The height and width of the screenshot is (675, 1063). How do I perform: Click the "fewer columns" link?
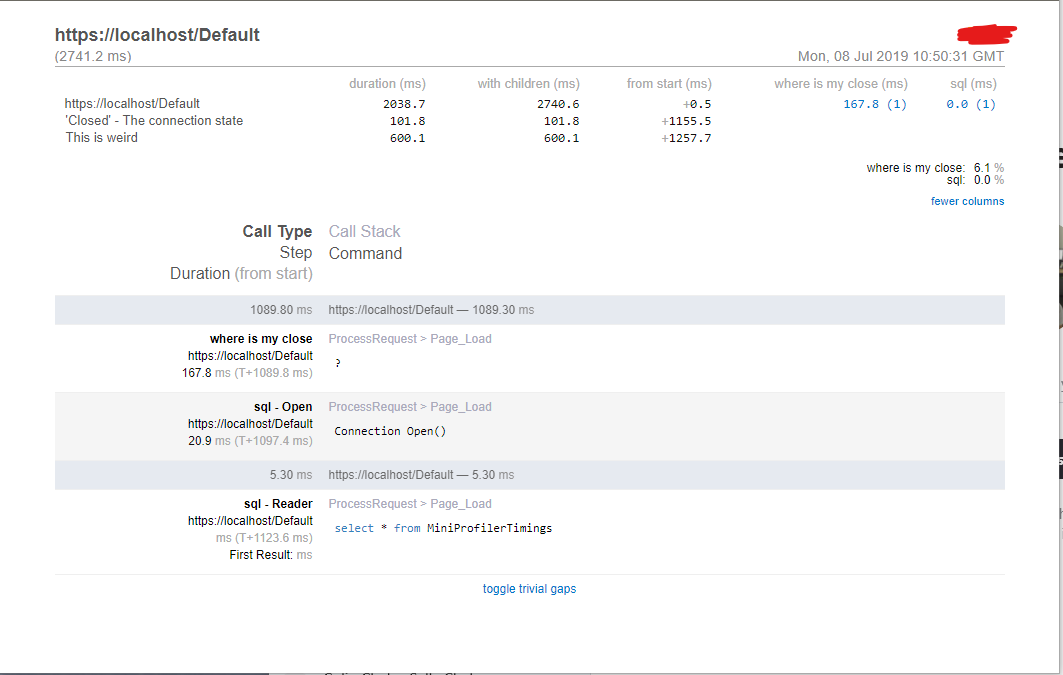click(x=967, y=200)
